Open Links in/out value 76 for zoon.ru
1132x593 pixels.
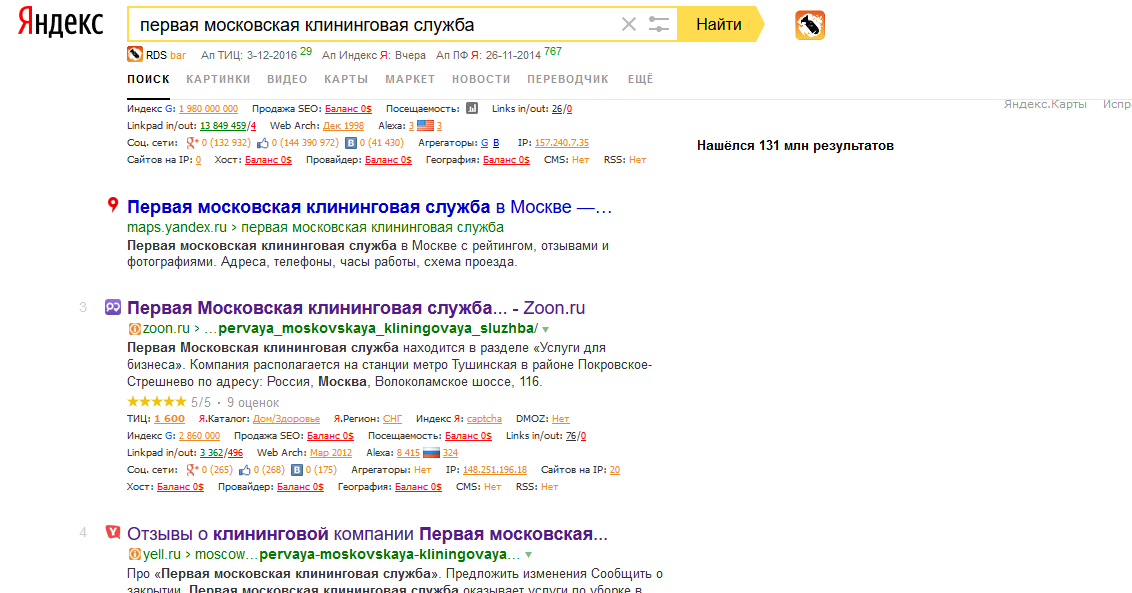click(571, 436)
